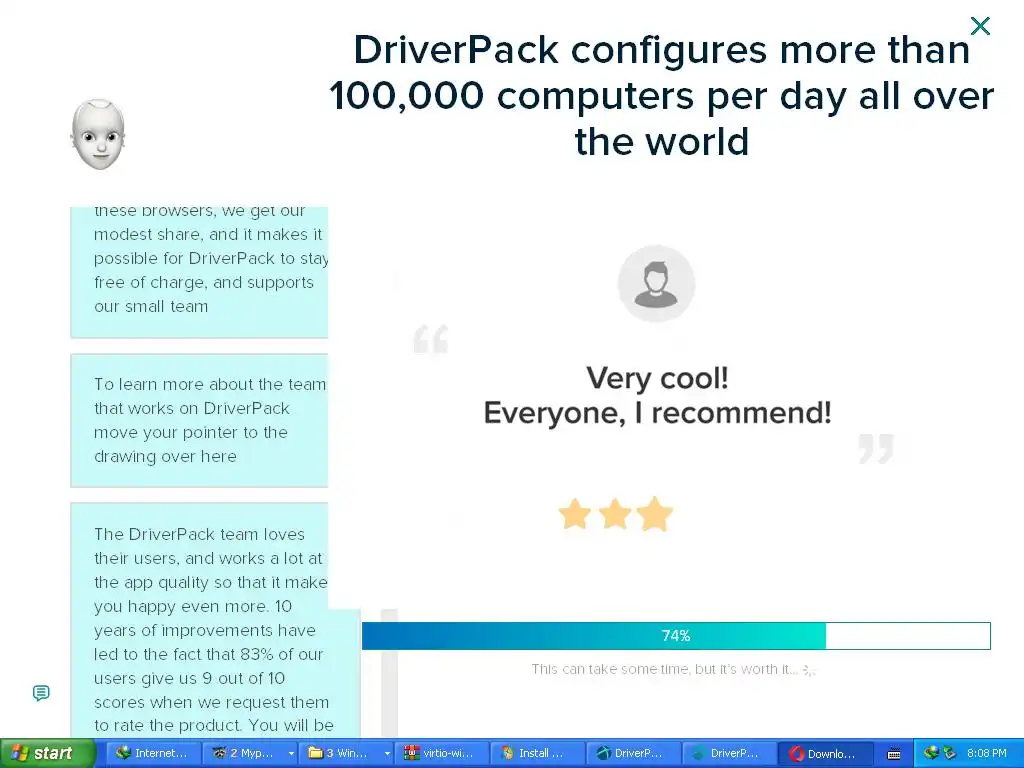
Task: Click the third review star
Action: [655, 513]
